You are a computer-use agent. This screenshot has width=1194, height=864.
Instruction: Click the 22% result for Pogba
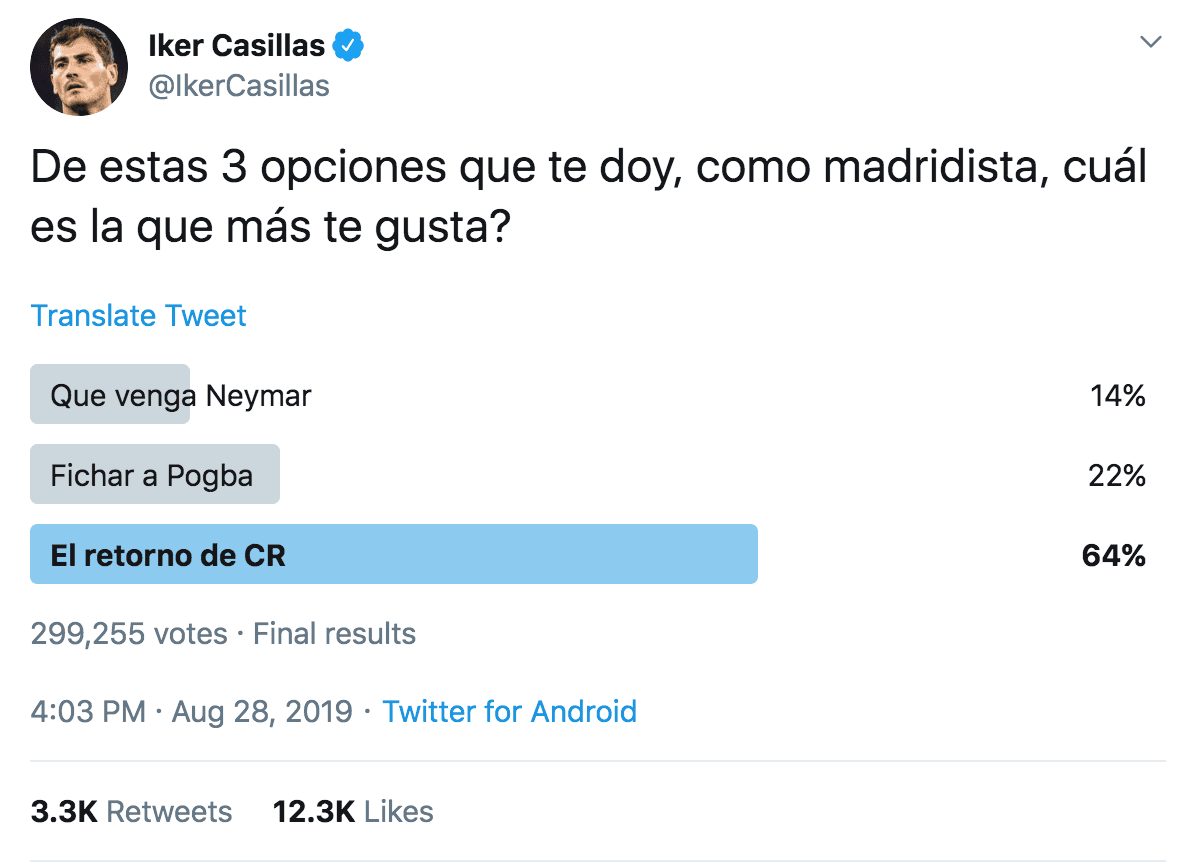1116,475
